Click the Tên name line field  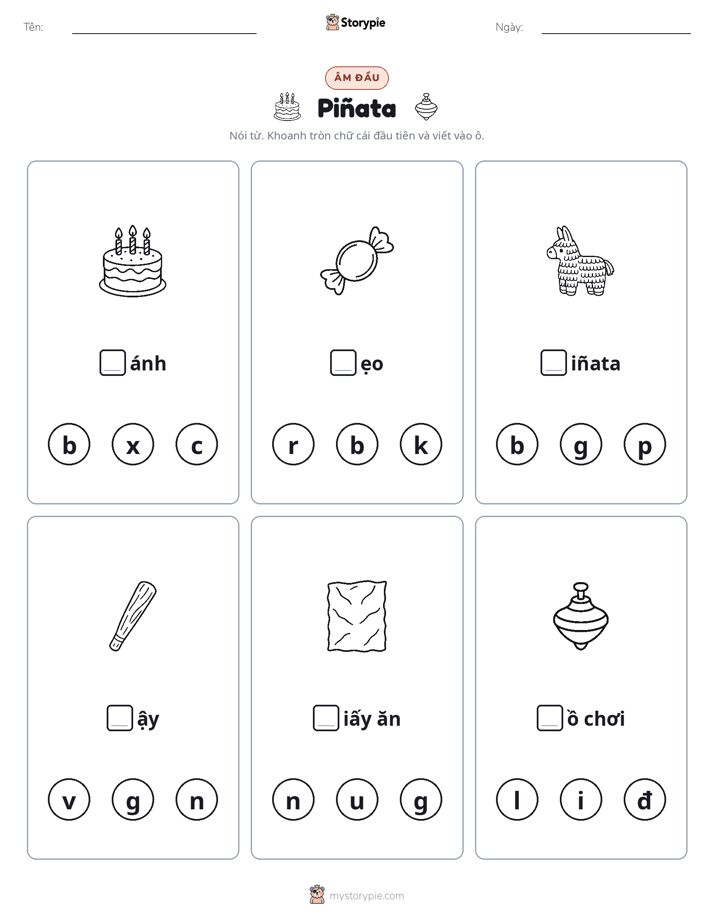pyautogui.click(x=164, y=28)
